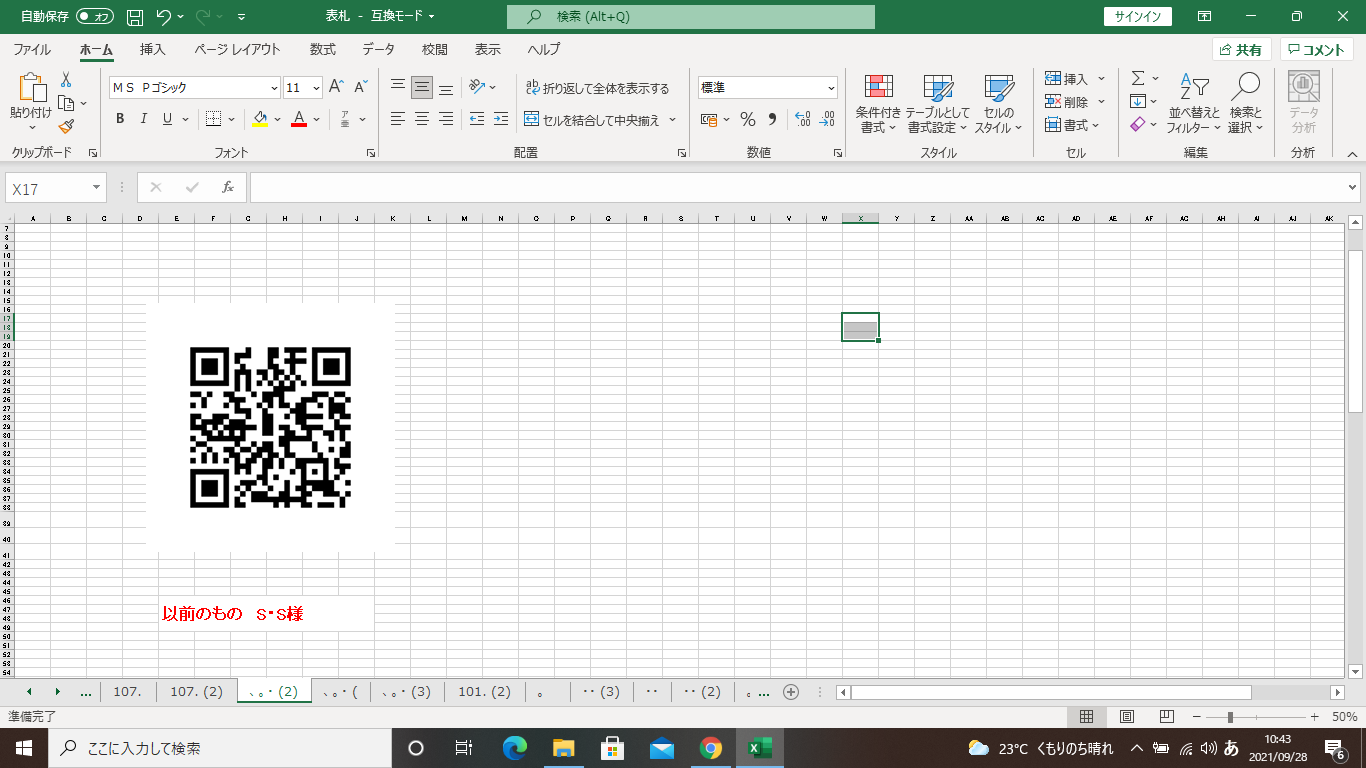This screenshot has width=1366, height=768.
Task: Click the Save floppy disk icon
Action: [135, 17]
